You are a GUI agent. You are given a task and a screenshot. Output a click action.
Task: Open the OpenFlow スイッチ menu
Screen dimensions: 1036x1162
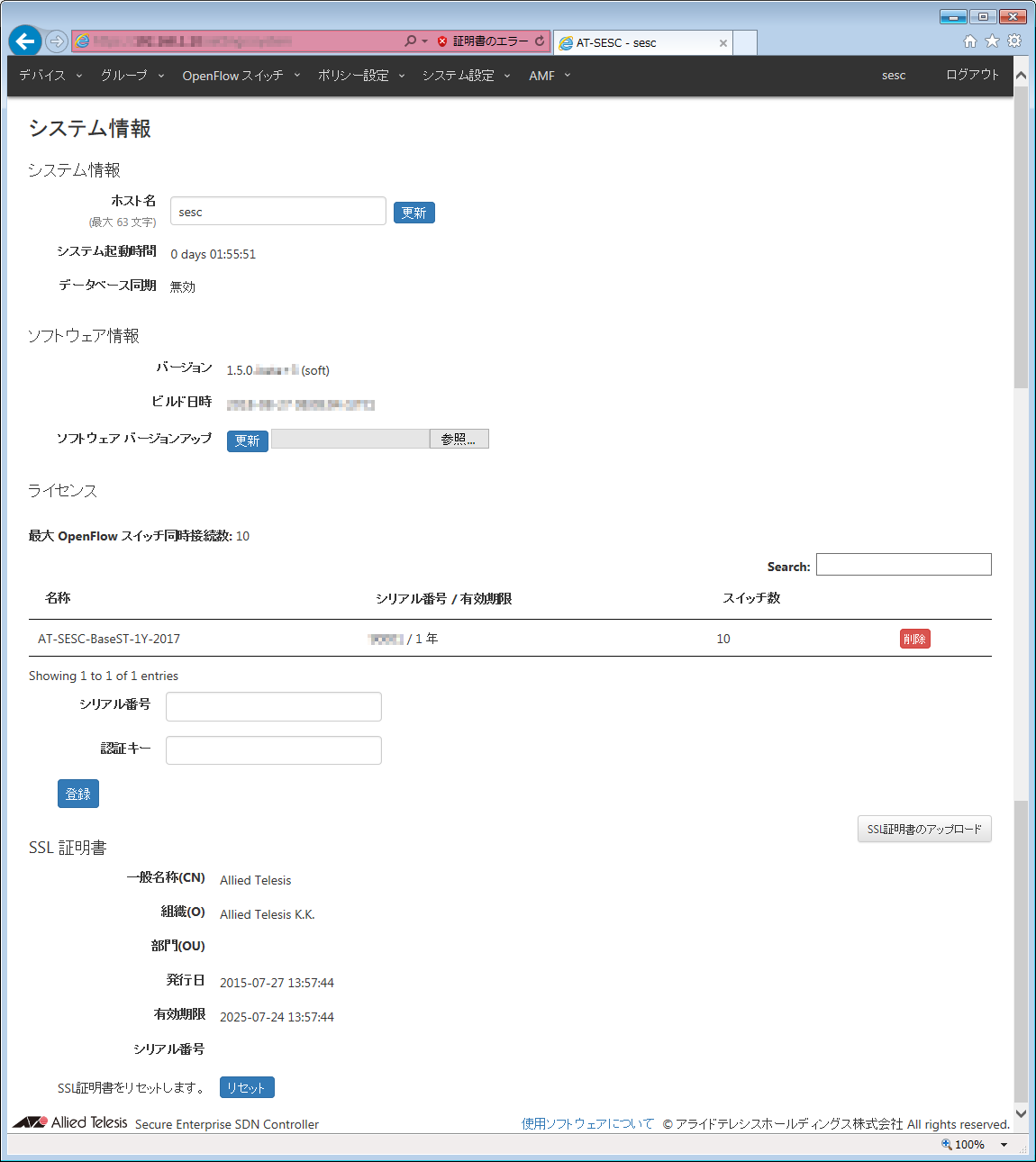241,76
